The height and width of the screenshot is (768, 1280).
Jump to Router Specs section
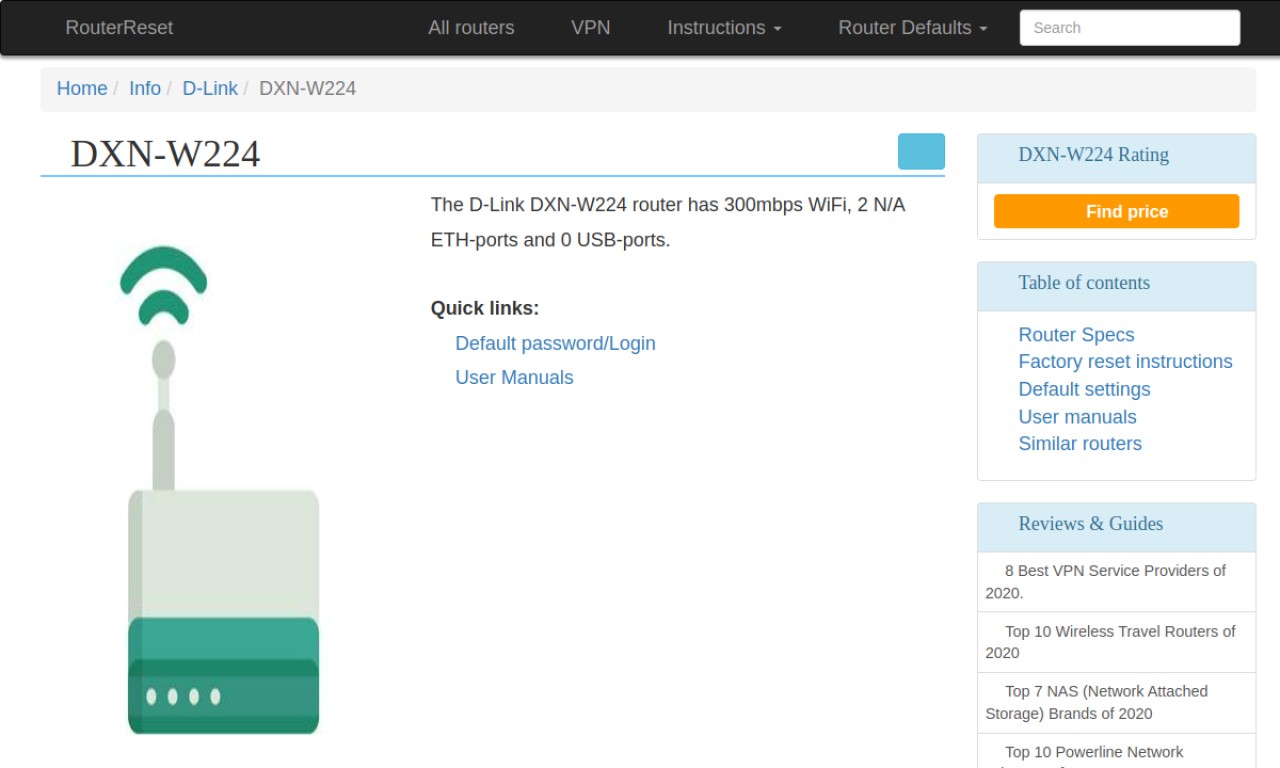(1076, 335)
